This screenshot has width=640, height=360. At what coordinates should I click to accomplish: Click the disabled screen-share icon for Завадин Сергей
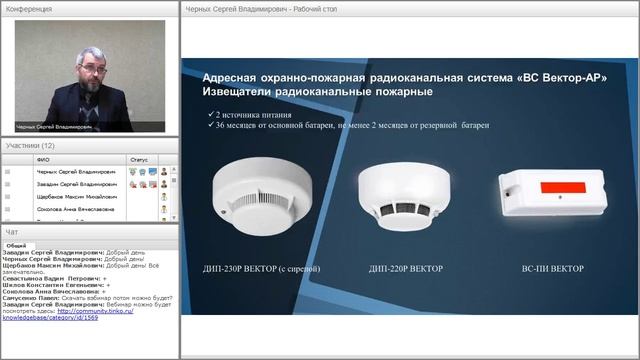(153, 184)
